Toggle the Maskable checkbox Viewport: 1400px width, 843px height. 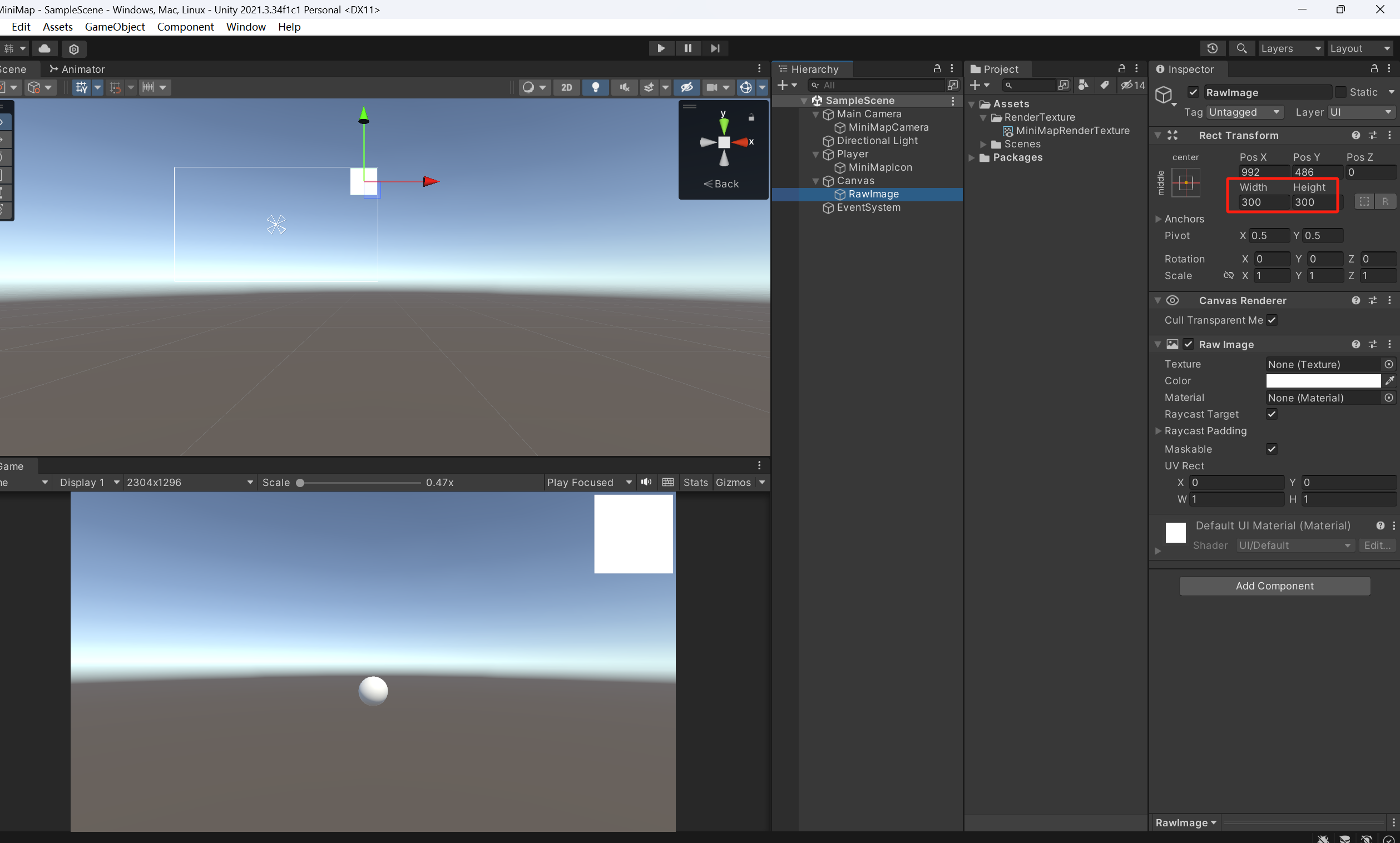click(1272, 449)
